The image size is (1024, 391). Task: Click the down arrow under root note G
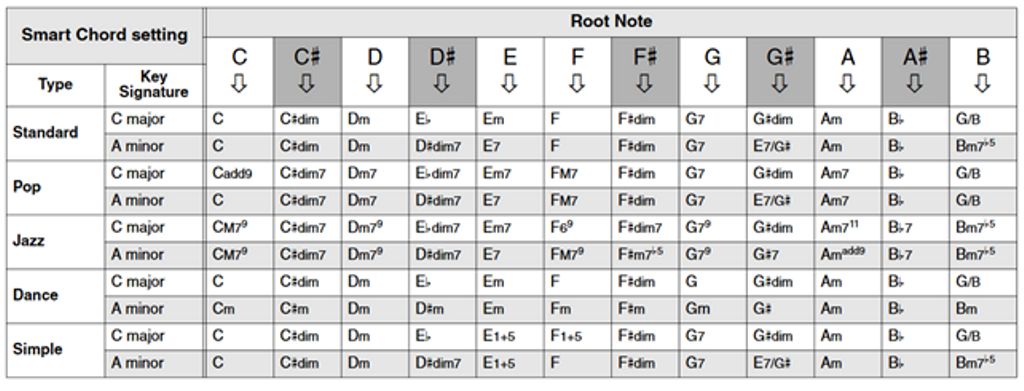point(712,85)
